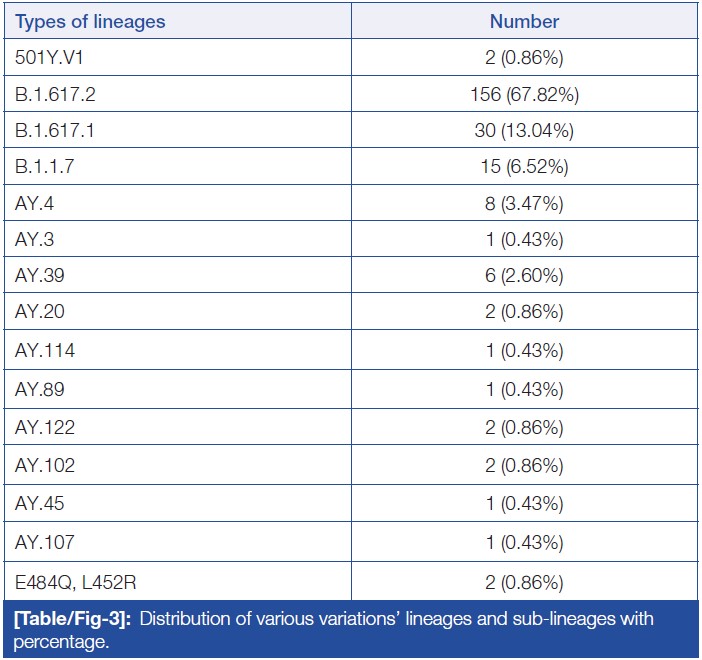This screenshot has height=660, width=702.
Task: Select the 501Y.V1 lineage cell
Action: (x=47, y=59)
